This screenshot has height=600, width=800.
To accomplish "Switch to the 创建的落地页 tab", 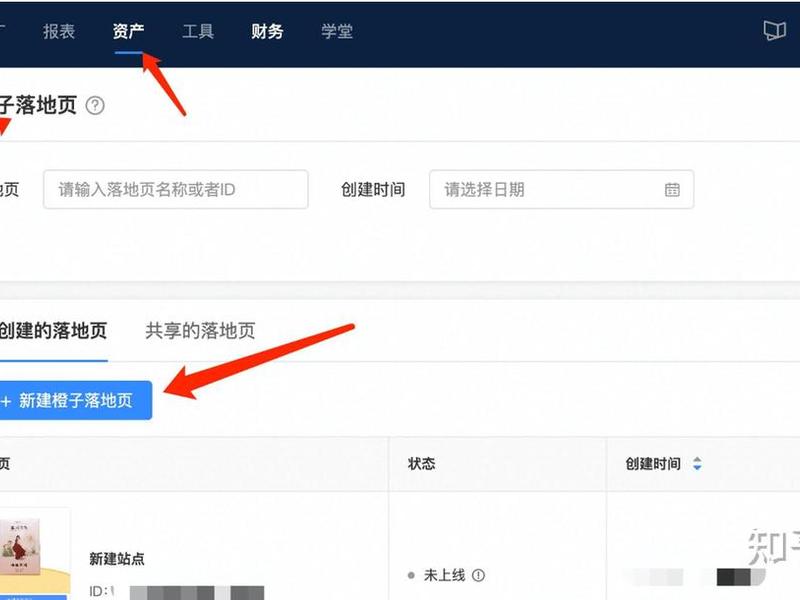I will [x=53, y=331].
